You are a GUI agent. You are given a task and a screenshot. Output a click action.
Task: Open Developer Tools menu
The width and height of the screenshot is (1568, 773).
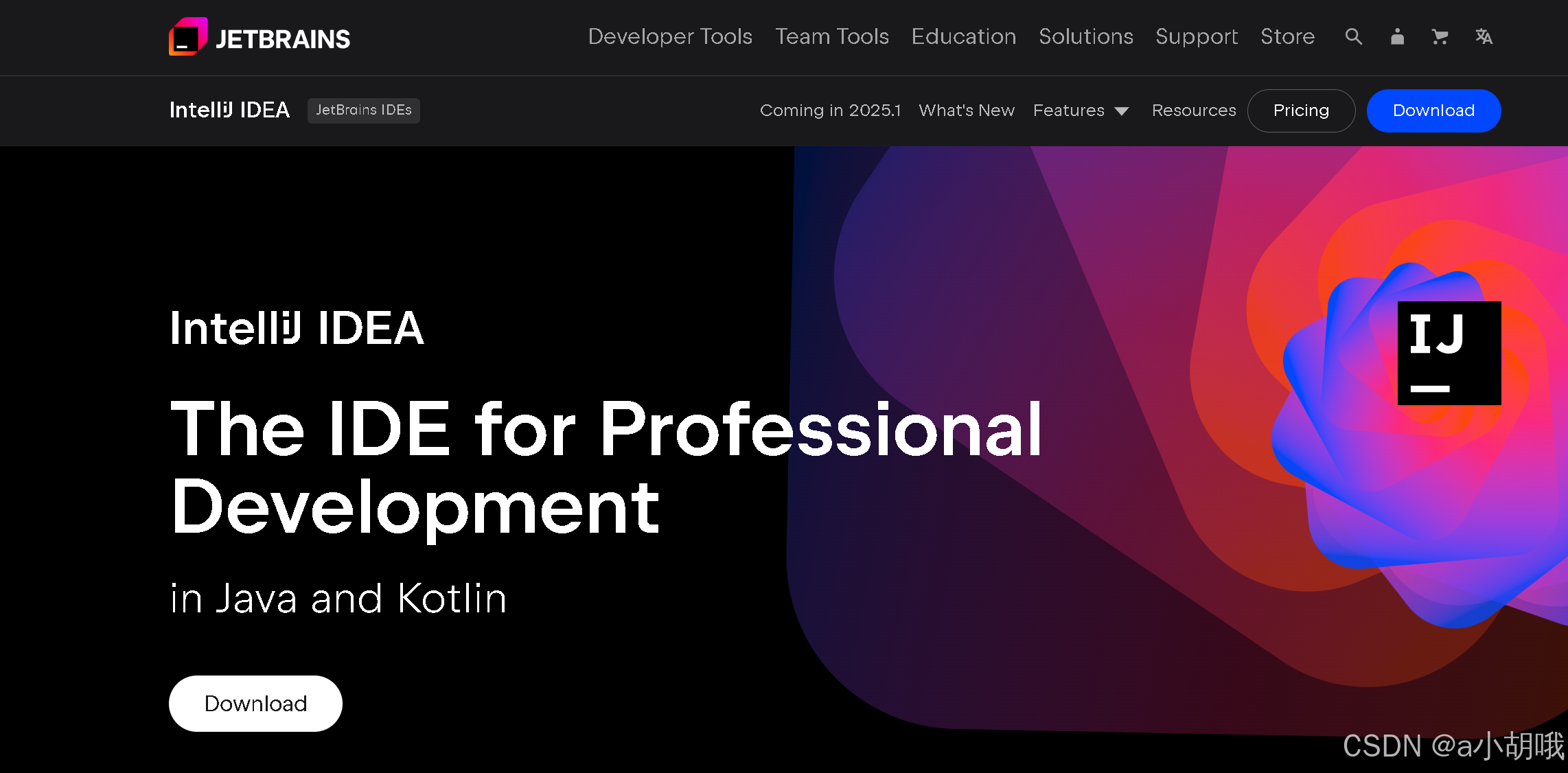(670, 36)
